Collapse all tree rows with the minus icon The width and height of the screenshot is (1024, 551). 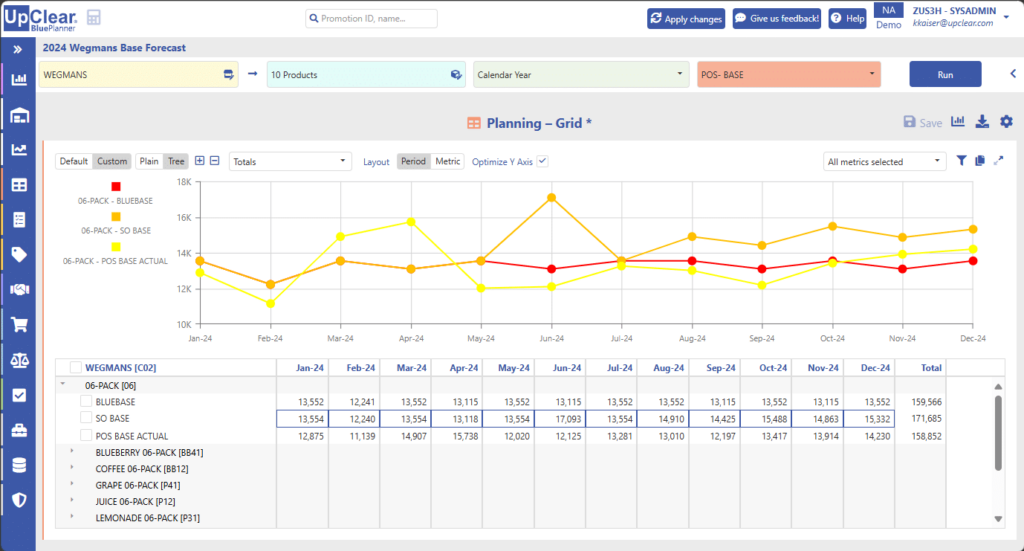[x=214, y=161]
